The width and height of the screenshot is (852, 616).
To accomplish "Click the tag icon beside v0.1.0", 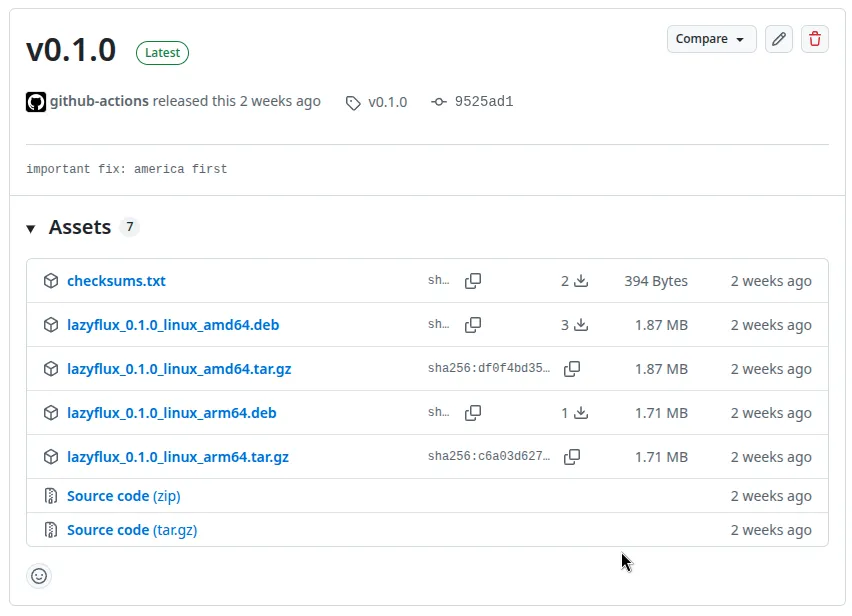I will (353, 103).
